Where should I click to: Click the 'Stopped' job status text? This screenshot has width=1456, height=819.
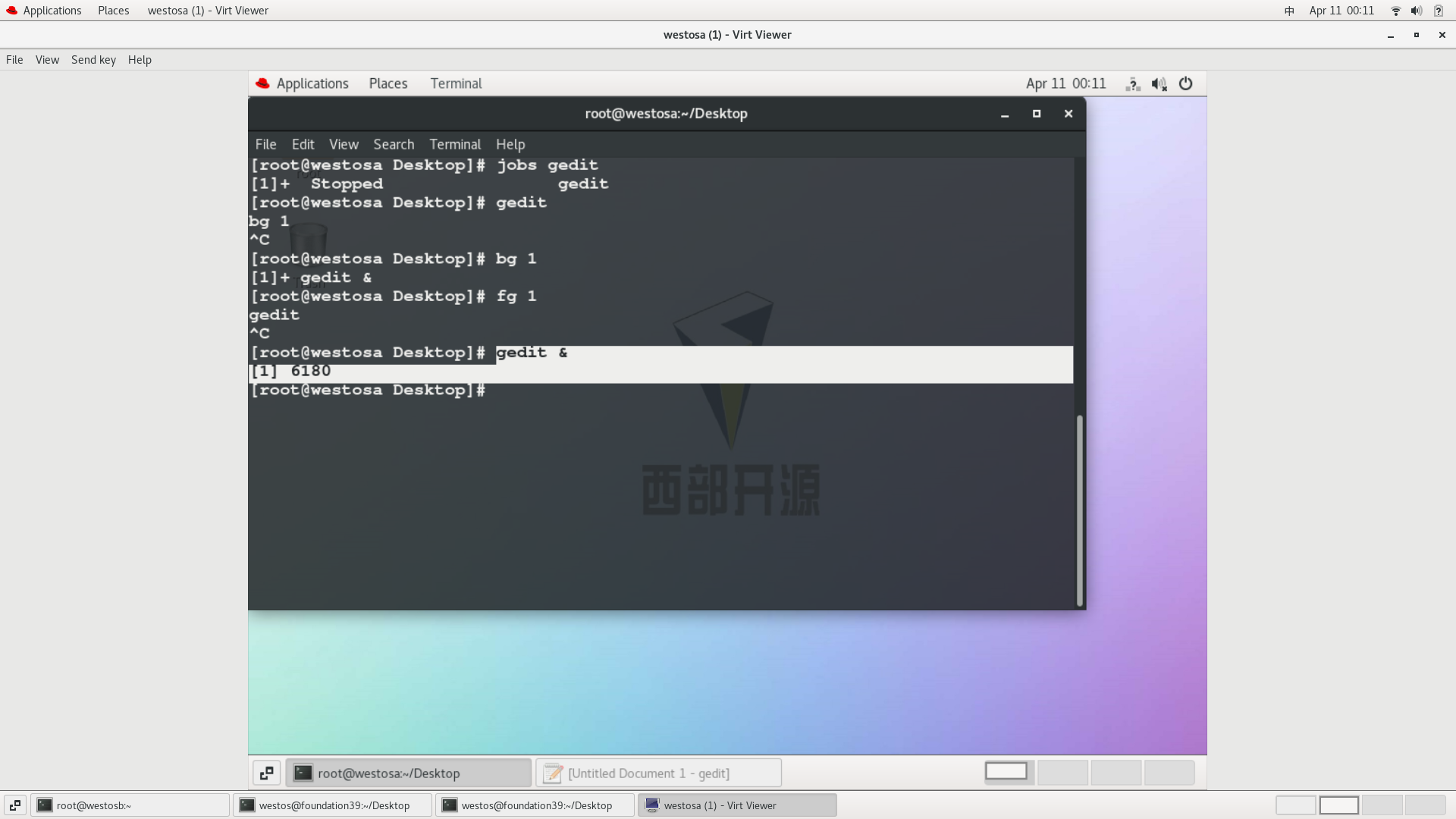click(347, 184)
